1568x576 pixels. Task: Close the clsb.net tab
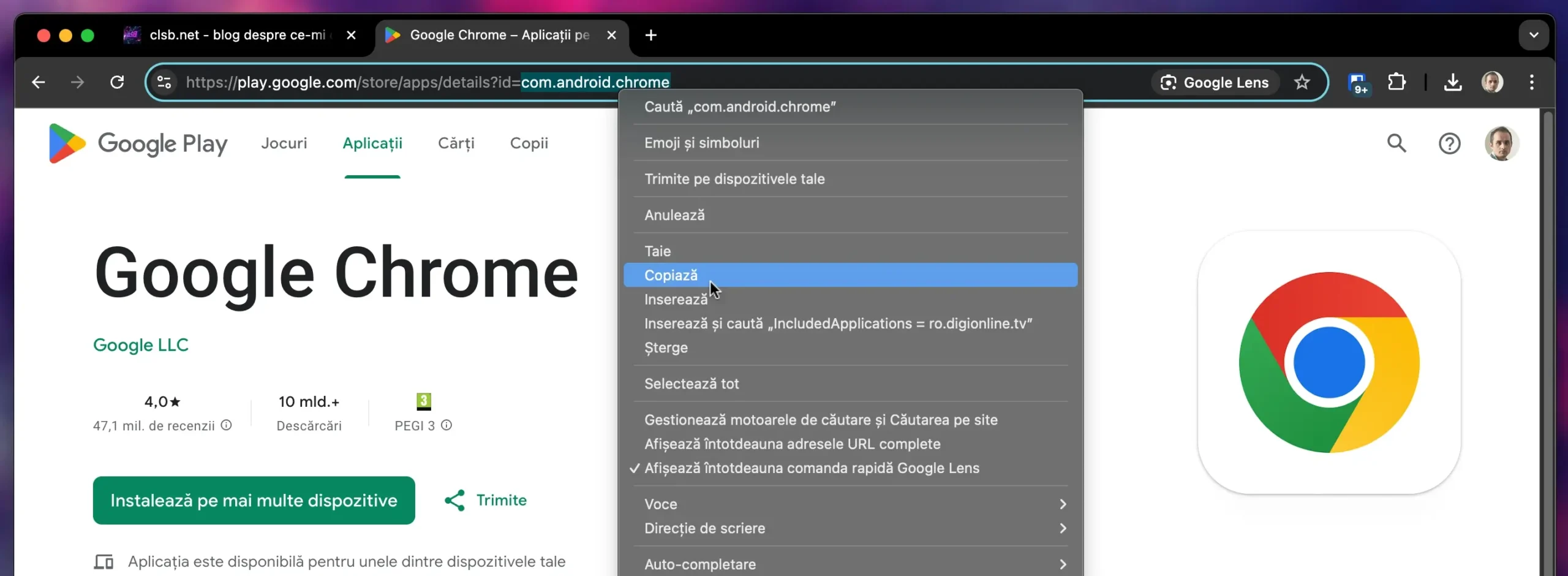(x=351, y=35)
